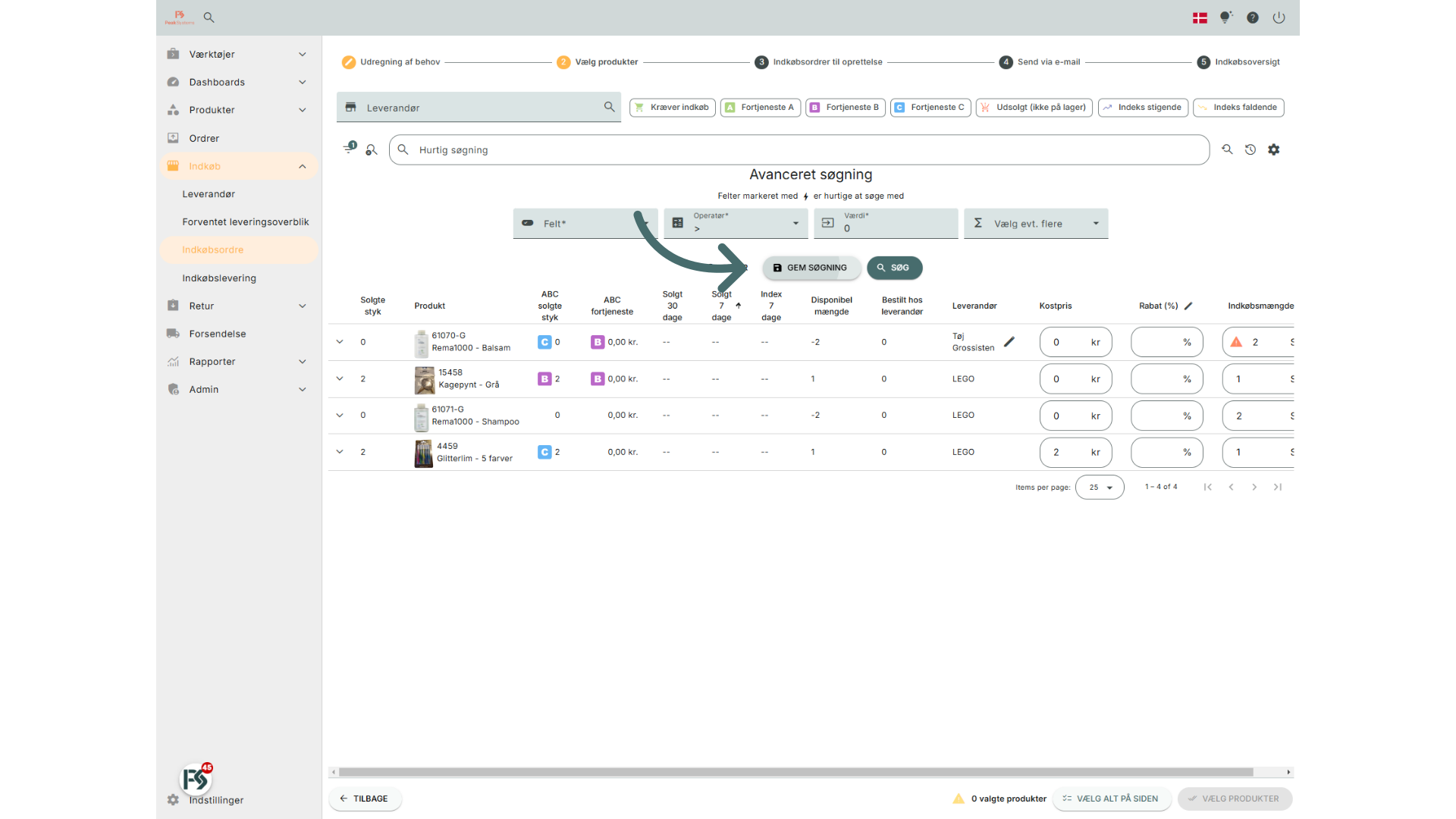Expand the Rema1000 - Balsam row

(x=340, y=342)
